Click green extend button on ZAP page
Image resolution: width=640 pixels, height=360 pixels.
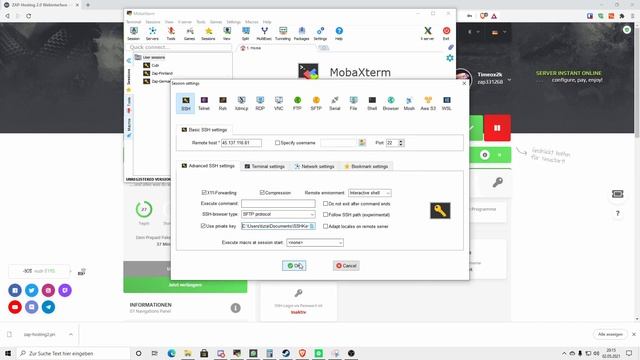click(185, 285)
